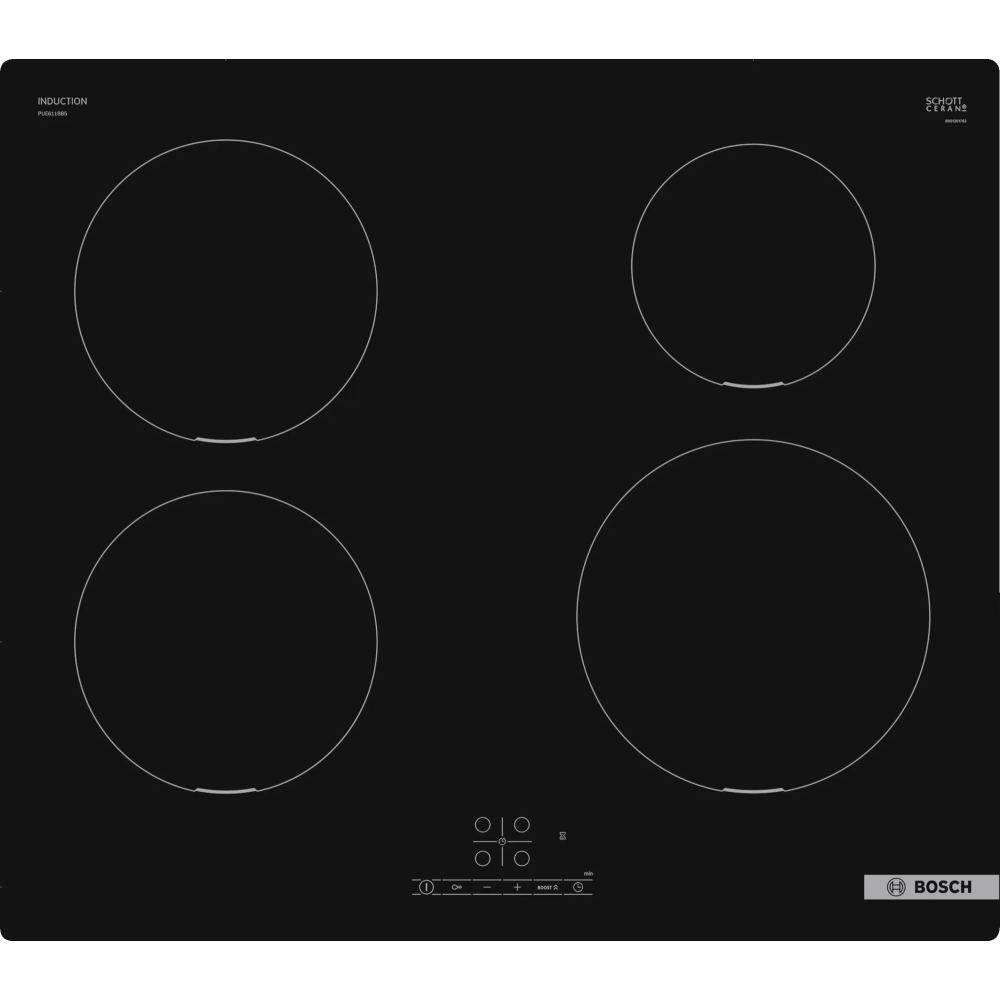The image size is (1000, 1000).
Task: Click the Bosch logo badge
Action: pyautogui.click(x=931, y=887)
